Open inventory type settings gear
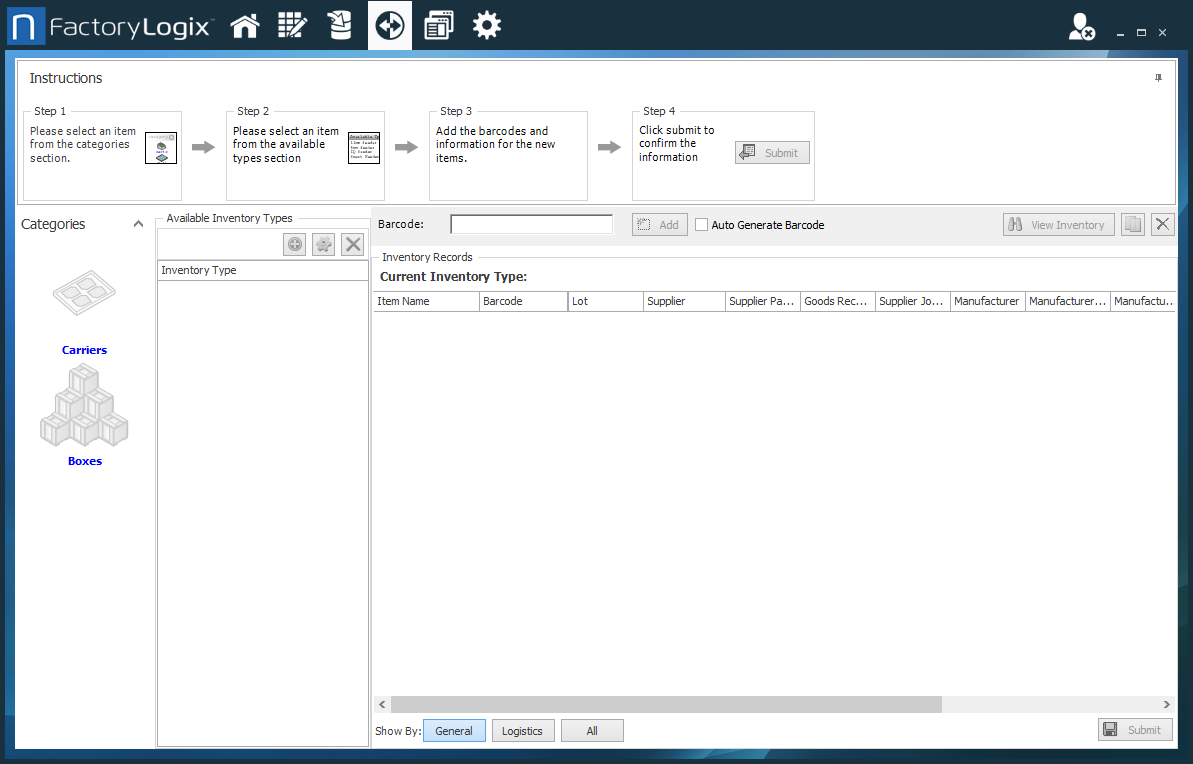 pyautogui.click(x=323, y=244)
